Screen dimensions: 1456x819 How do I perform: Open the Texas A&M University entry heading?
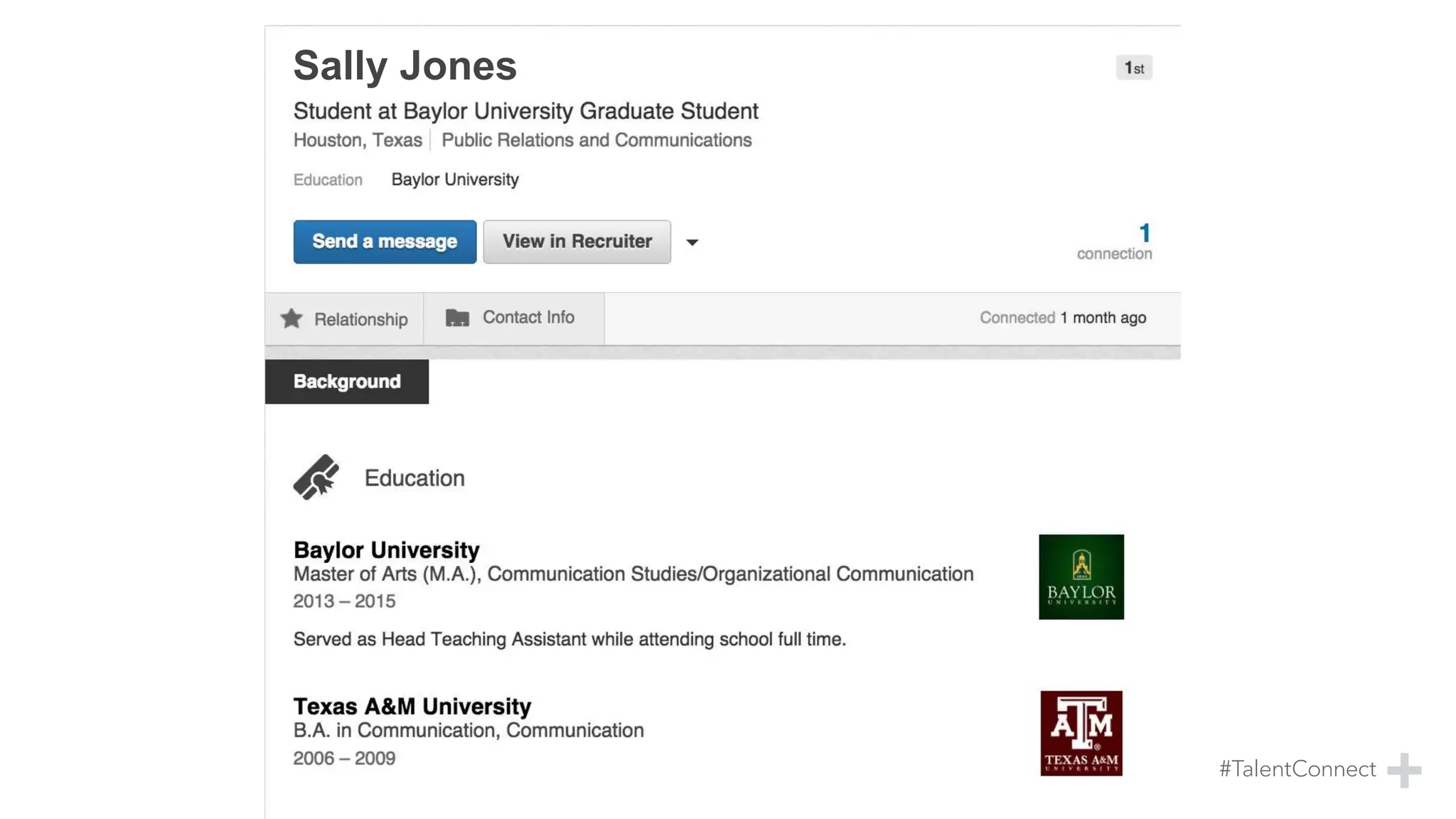412,707
